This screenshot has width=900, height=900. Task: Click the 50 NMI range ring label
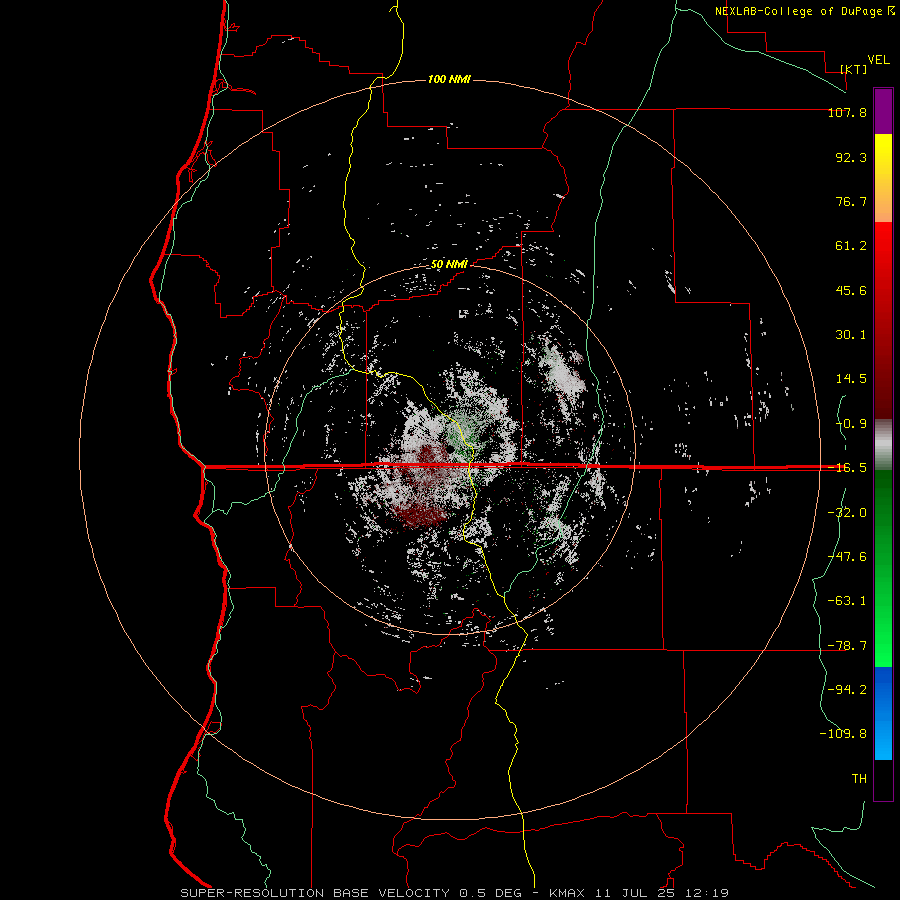point(449,264)
